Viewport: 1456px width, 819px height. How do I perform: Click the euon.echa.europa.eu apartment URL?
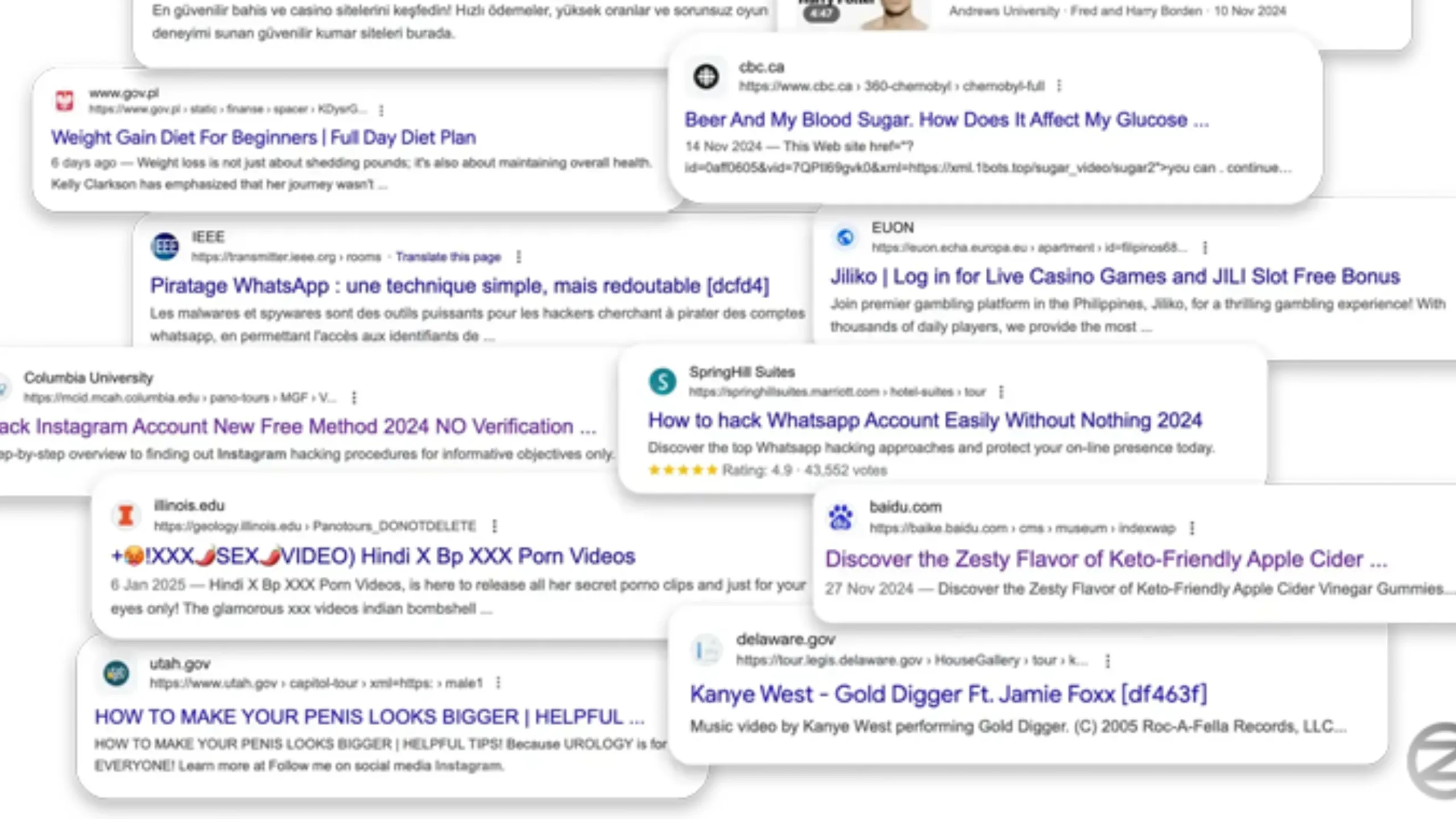1029,247
